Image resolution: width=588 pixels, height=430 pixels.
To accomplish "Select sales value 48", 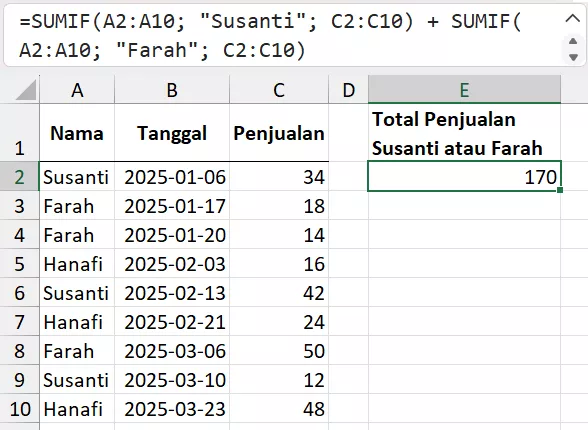I will pyautogui.click(x=279, y=408).
